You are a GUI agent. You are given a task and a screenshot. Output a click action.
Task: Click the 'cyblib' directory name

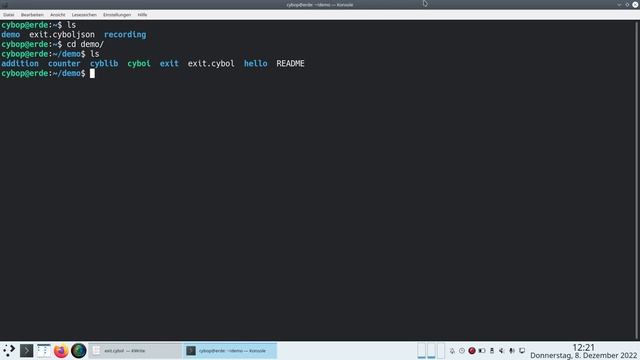coord(104,64)
